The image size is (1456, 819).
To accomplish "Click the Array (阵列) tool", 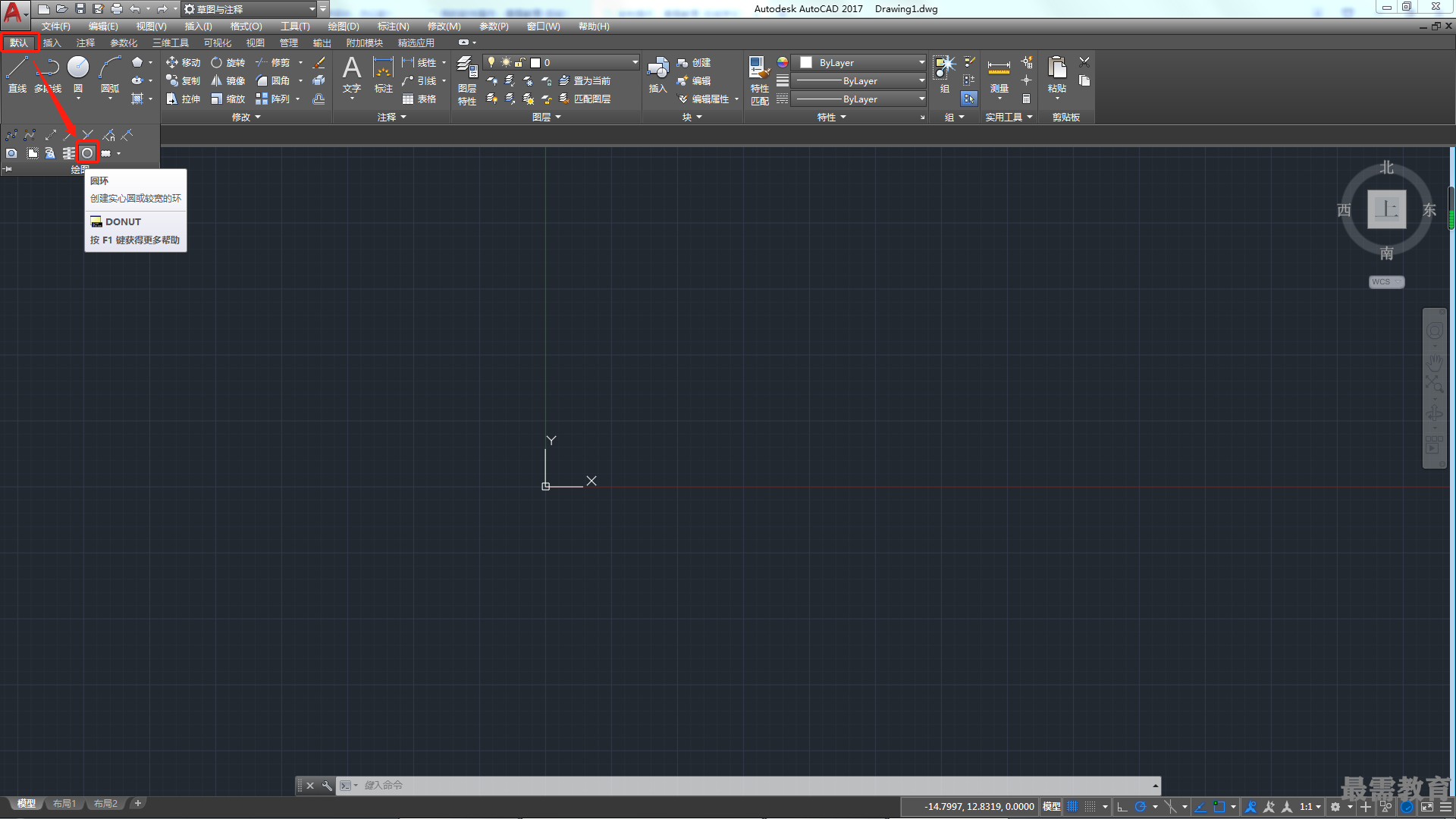I will tap(273, 99).
